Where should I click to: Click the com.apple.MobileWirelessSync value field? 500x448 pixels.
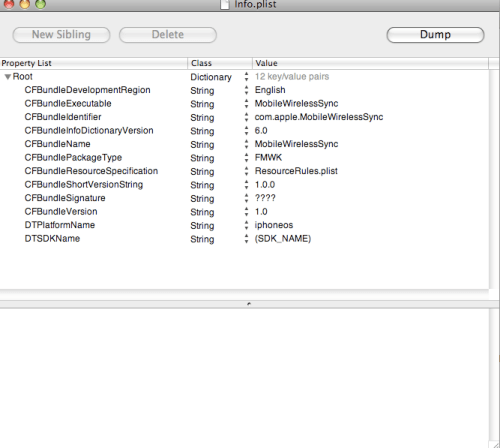click(319, 117)
